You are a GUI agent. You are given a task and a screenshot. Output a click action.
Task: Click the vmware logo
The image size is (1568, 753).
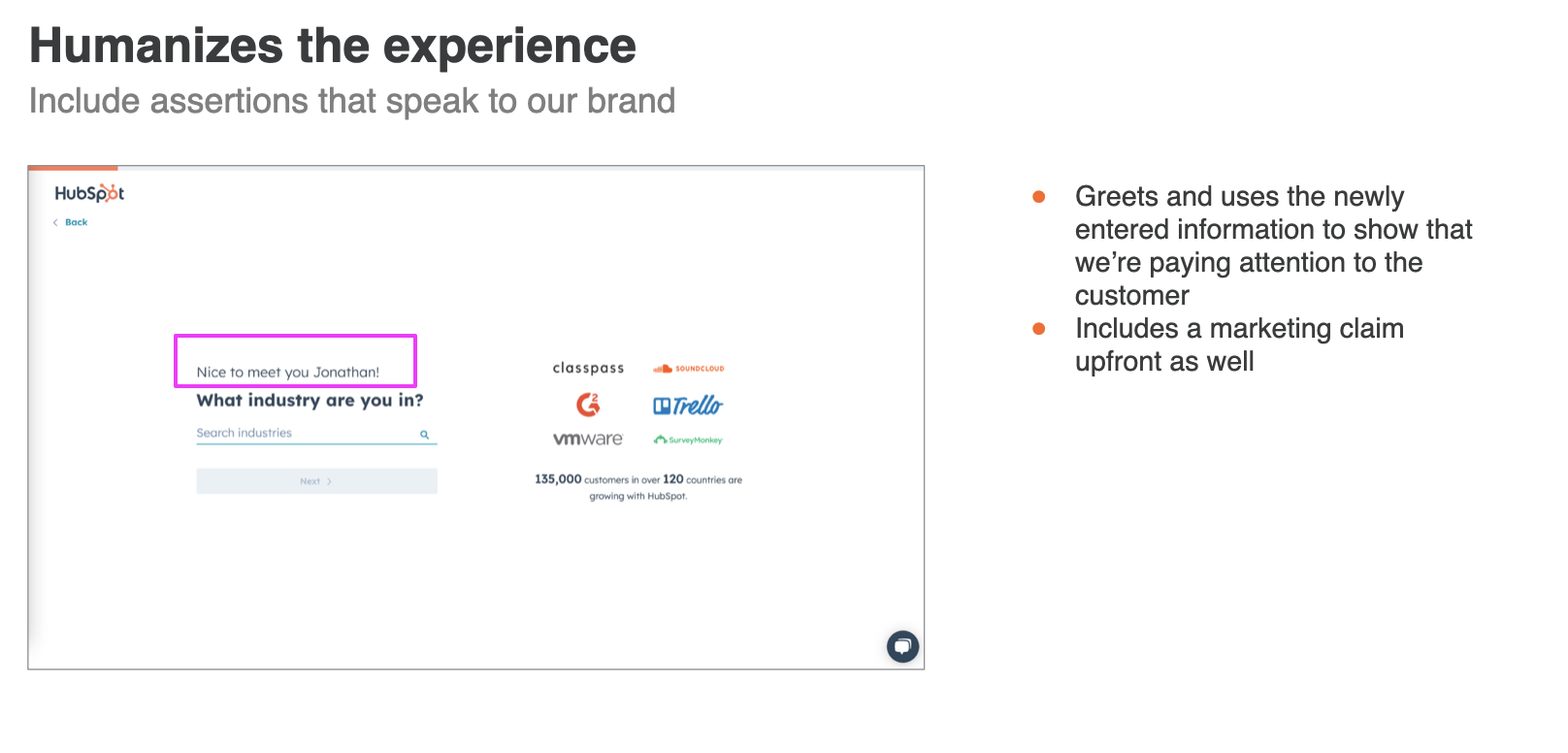pyautogui.click(x=588, y=440)
